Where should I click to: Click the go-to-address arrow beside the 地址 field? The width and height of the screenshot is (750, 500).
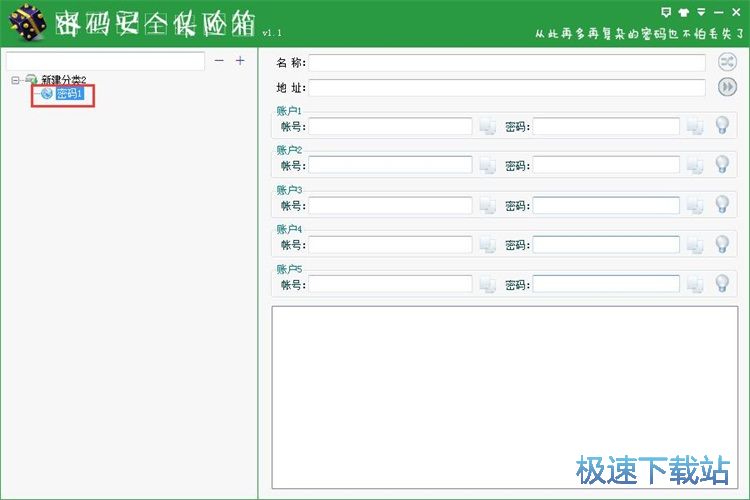coord(727,88)
